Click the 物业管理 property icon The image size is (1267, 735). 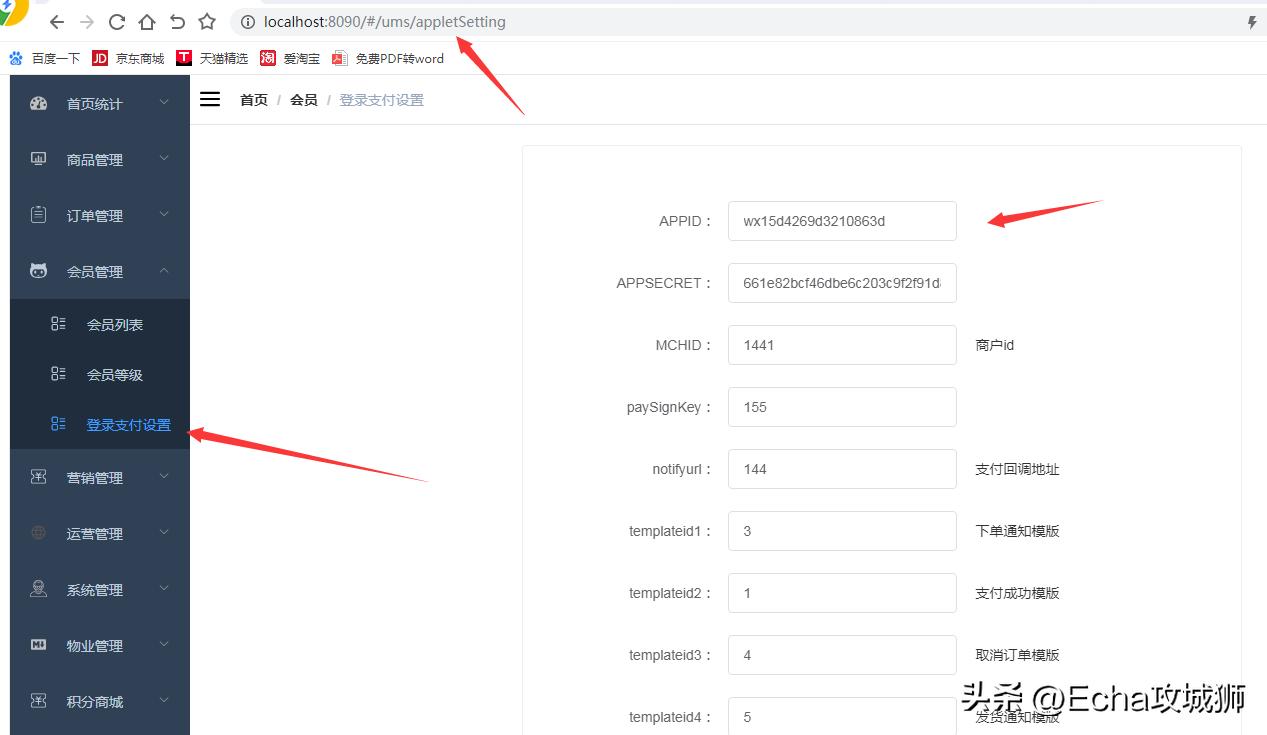point(38,645)
